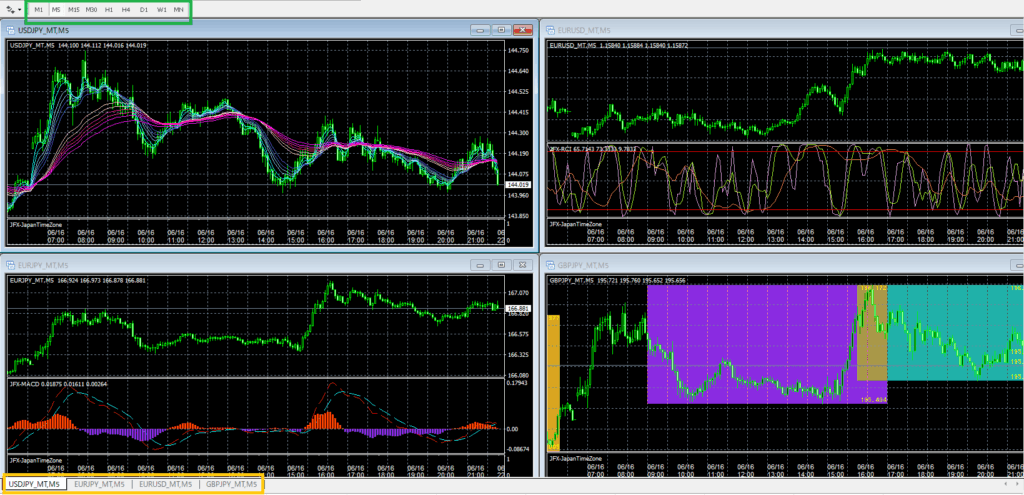Click the GBPJPY_MT,M5 window title text
The image size is (1024, 495).
[x=583, y=264]
